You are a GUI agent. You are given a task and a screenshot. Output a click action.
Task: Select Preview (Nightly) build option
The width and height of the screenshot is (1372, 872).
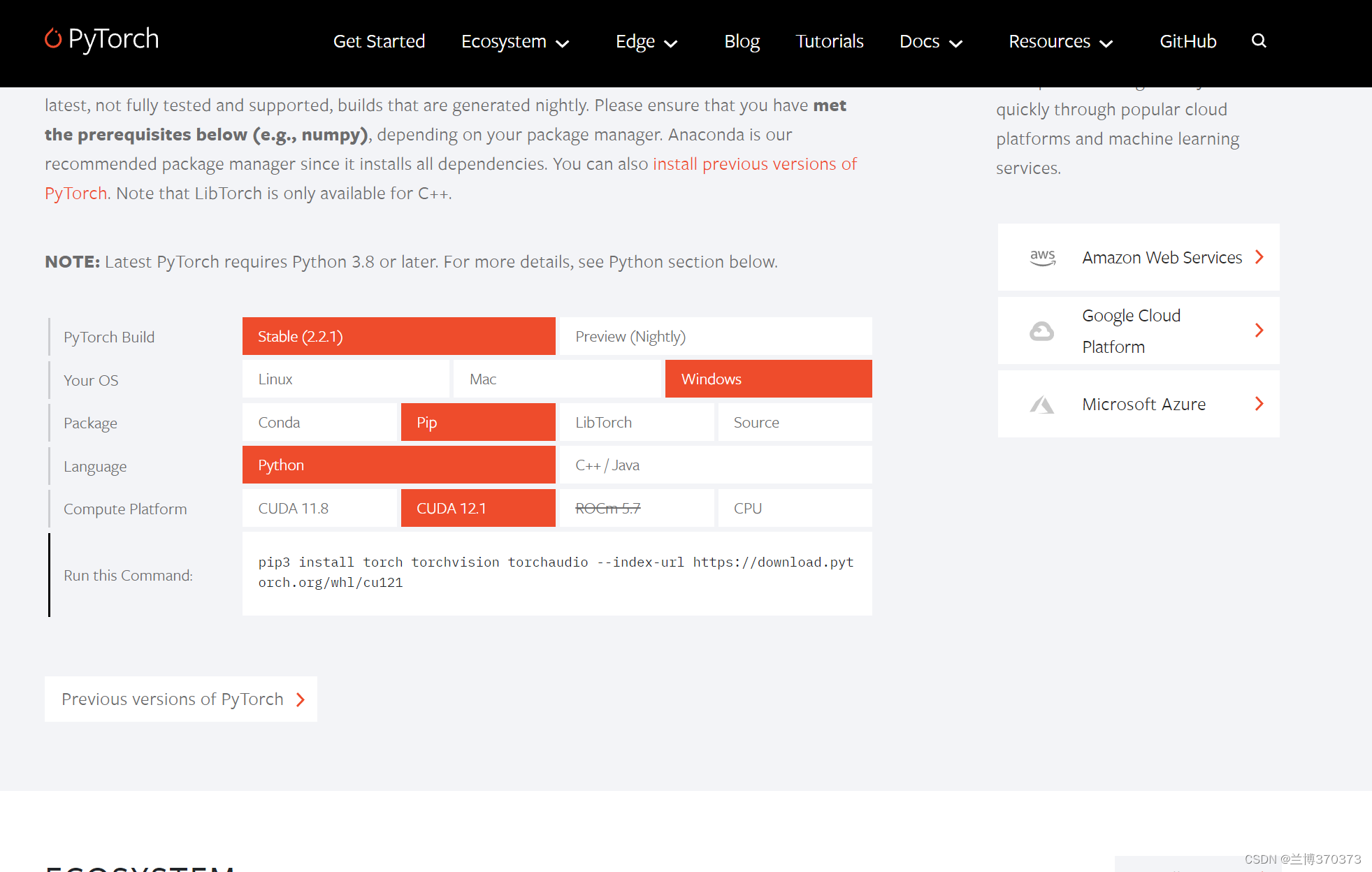click(715, 337)
